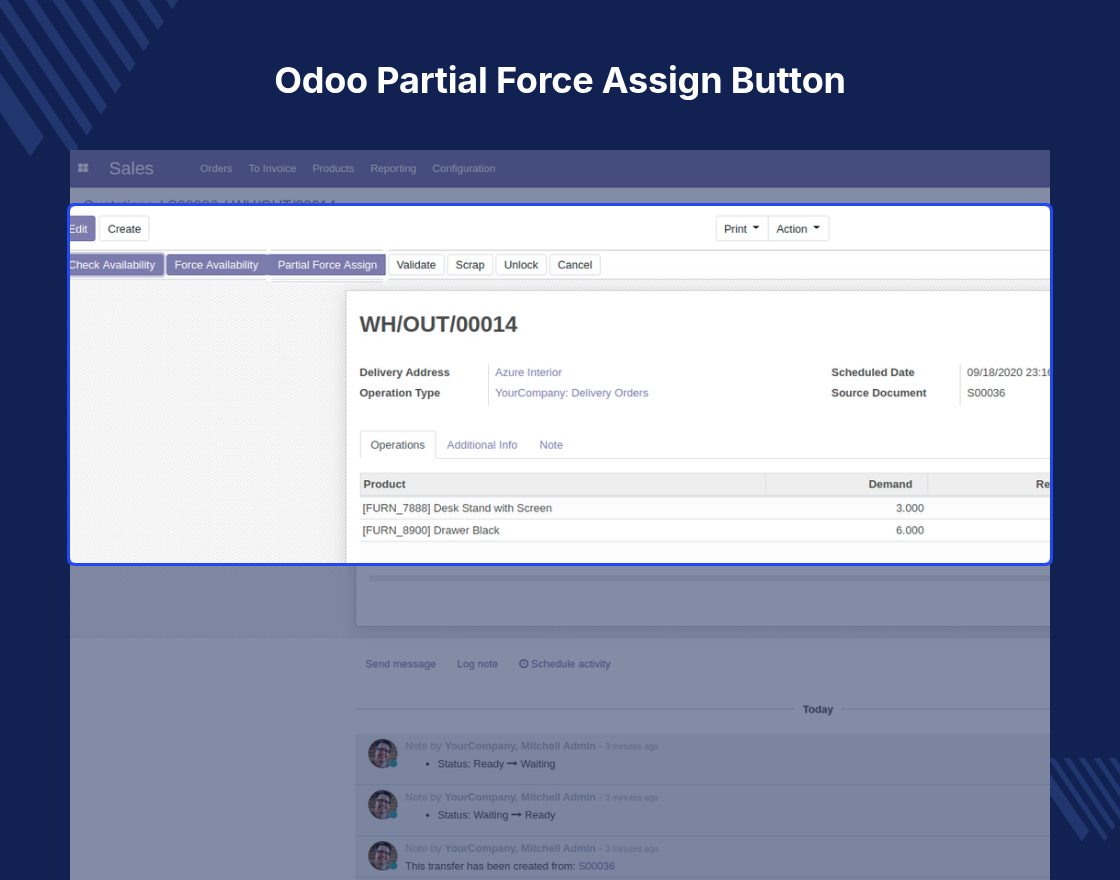Open the apps grid menu icon
The height and width of the screenshot is (880, 1120).
click(83, 168)
